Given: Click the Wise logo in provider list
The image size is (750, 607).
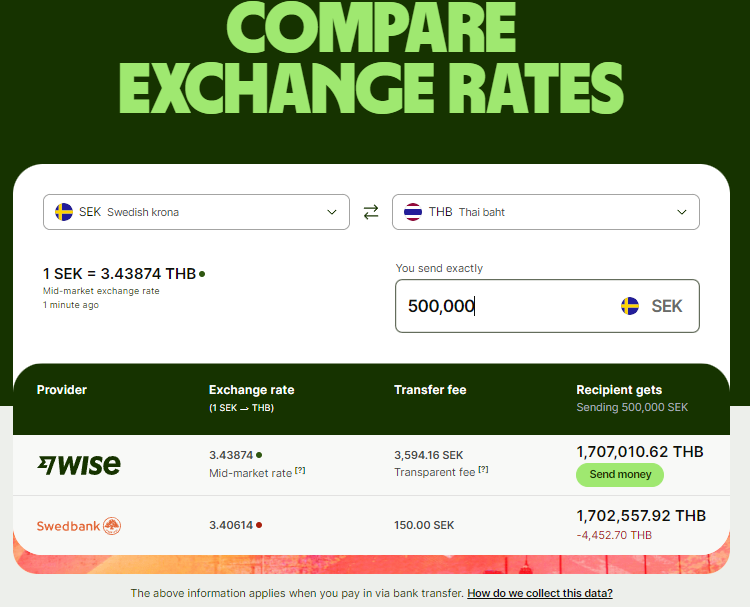Looking at the screenshot, I should 79,464.
